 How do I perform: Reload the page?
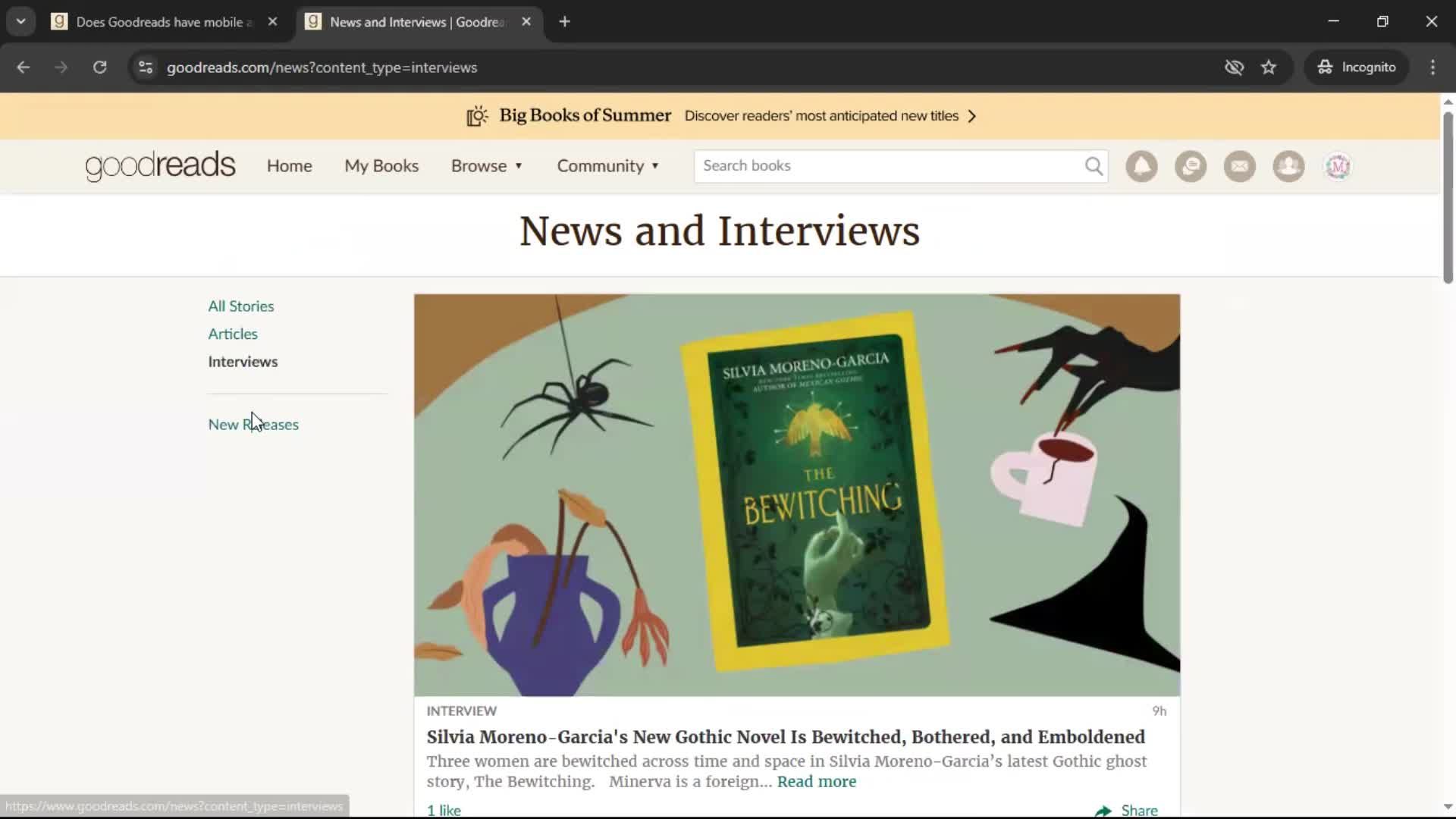point(99,67)
